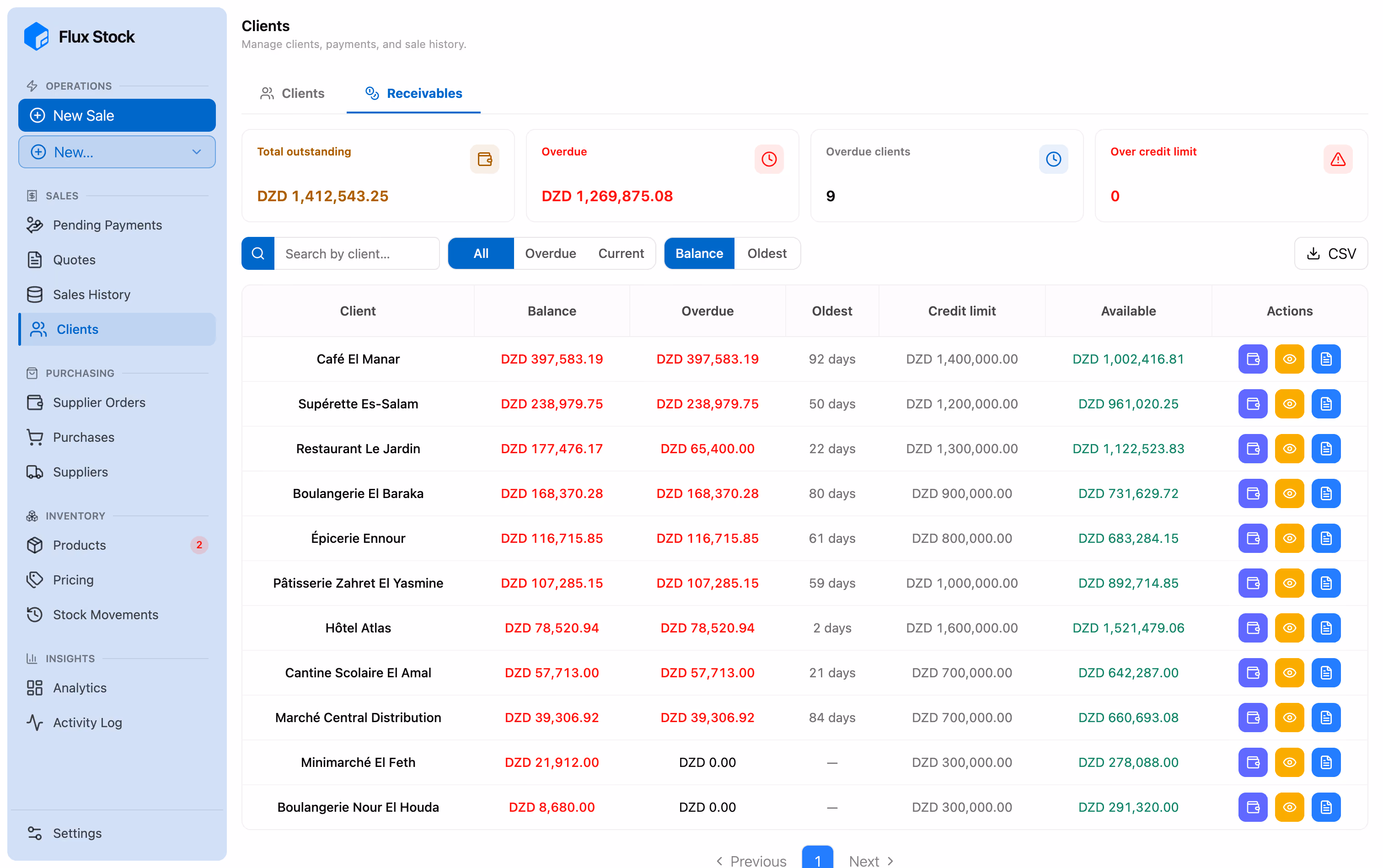Record payment for Pâtisserie Zahret El Yasmine
Image resolution: width=1383 pixels, height=868 pixels.
tap(1252, 583)
